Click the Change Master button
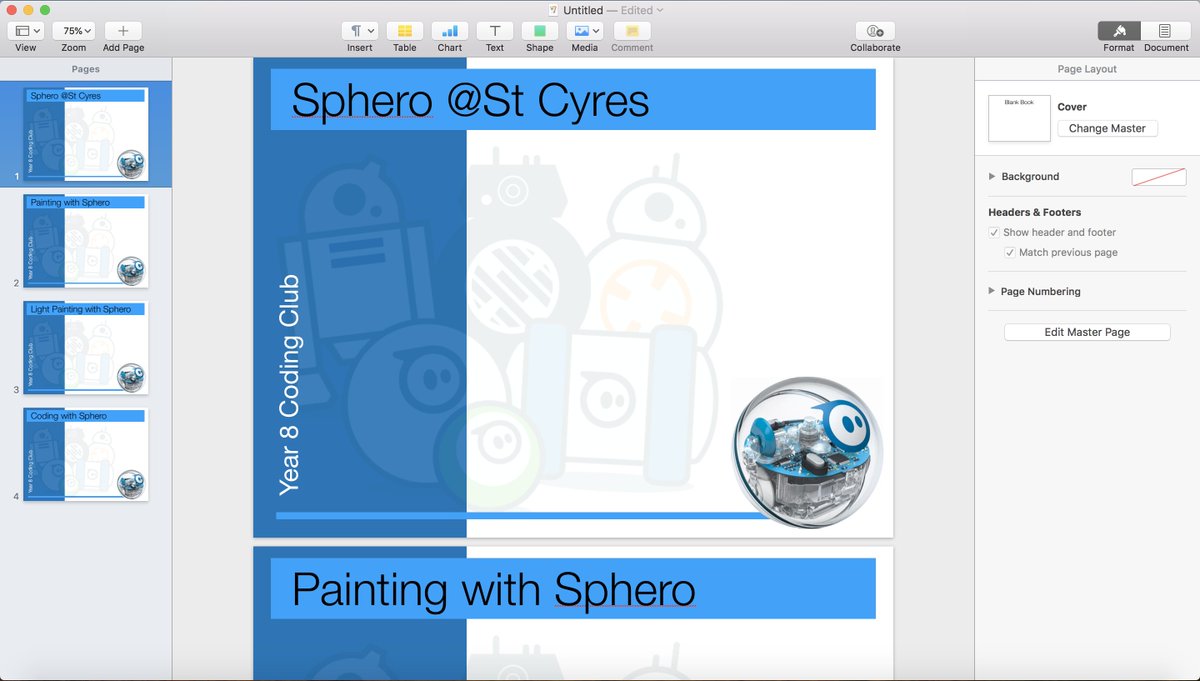 point(1107,128)
